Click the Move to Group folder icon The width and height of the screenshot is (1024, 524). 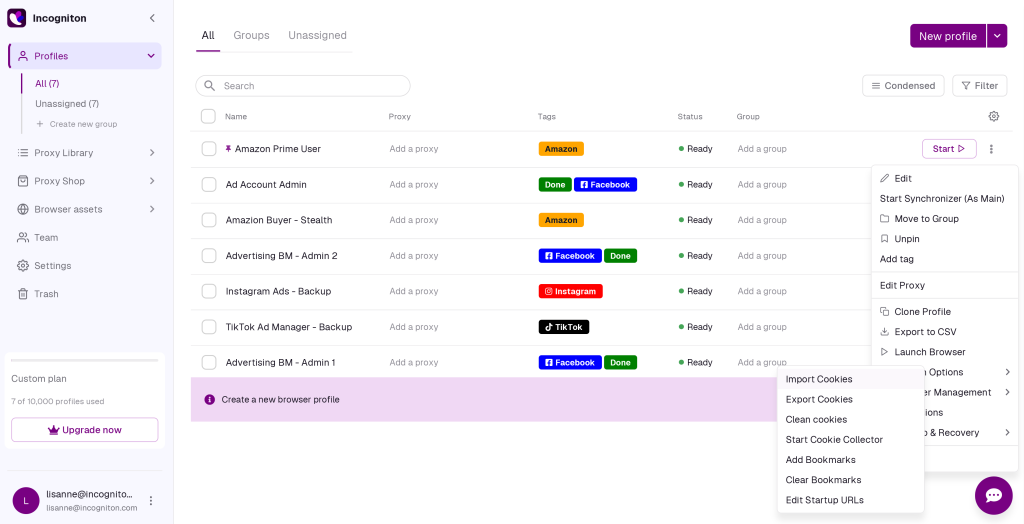click(x=885, y=219)
